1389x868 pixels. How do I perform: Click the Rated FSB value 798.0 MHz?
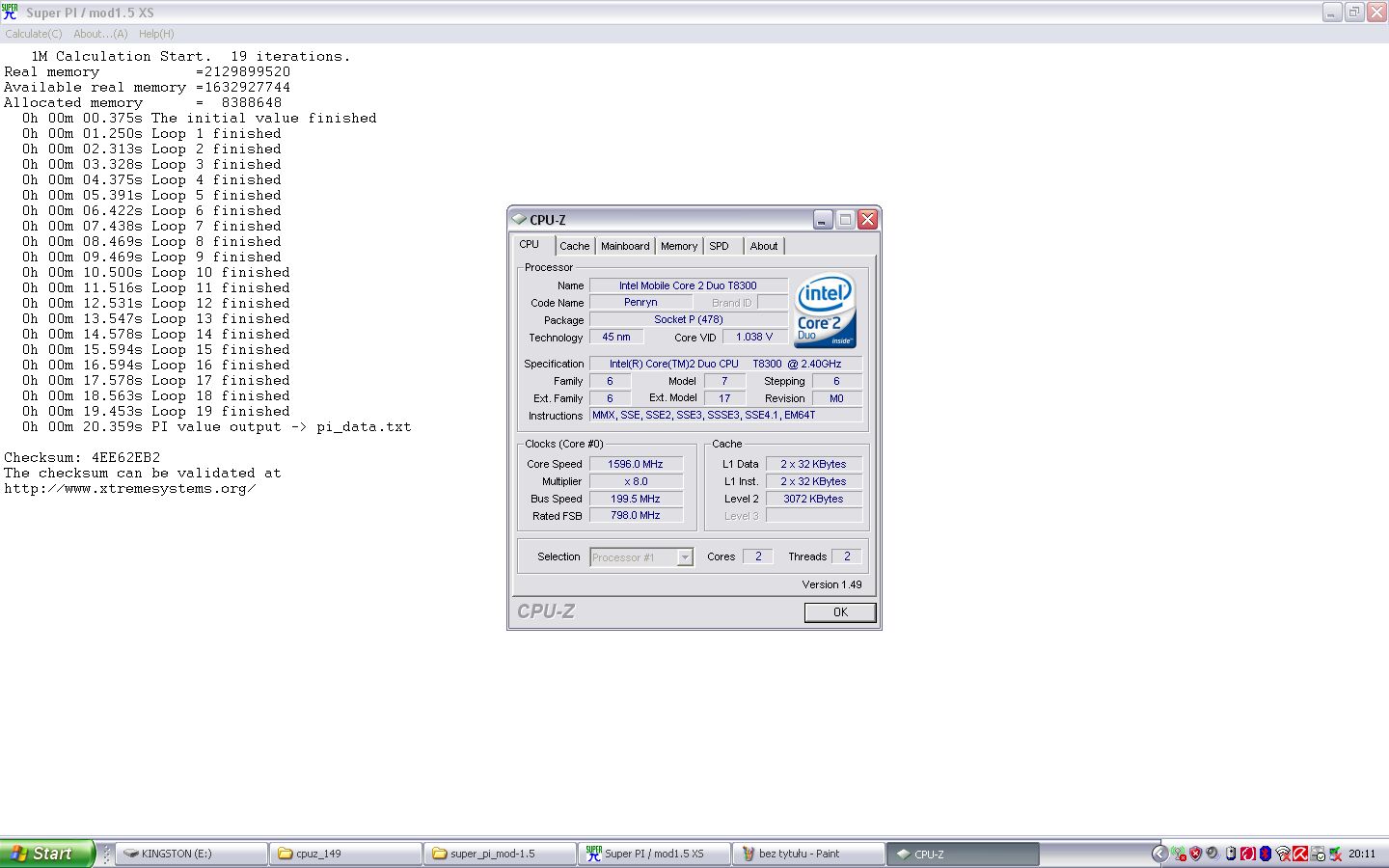coord(636,515)
